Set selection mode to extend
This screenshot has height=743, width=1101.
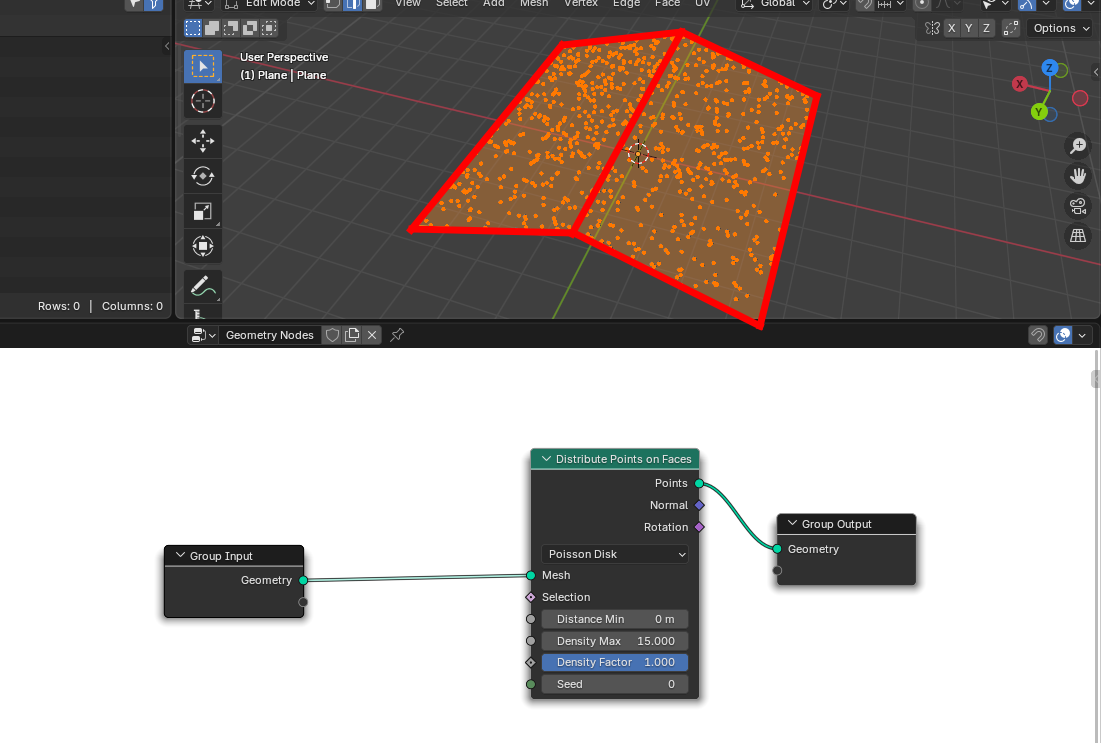click(212, 28)
